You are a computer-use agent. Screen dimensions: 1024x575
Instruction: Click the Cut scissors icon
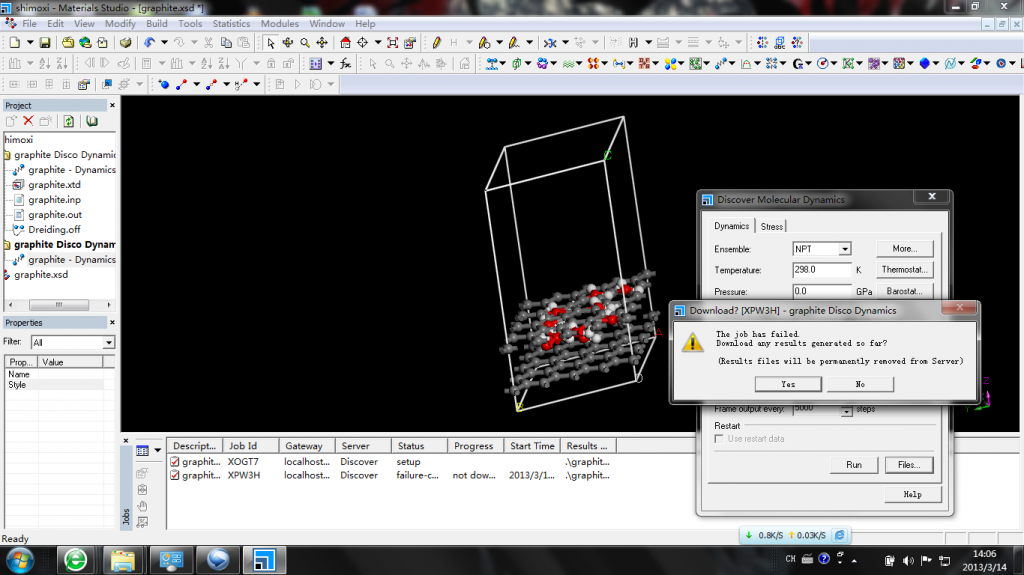pos(208,42)
